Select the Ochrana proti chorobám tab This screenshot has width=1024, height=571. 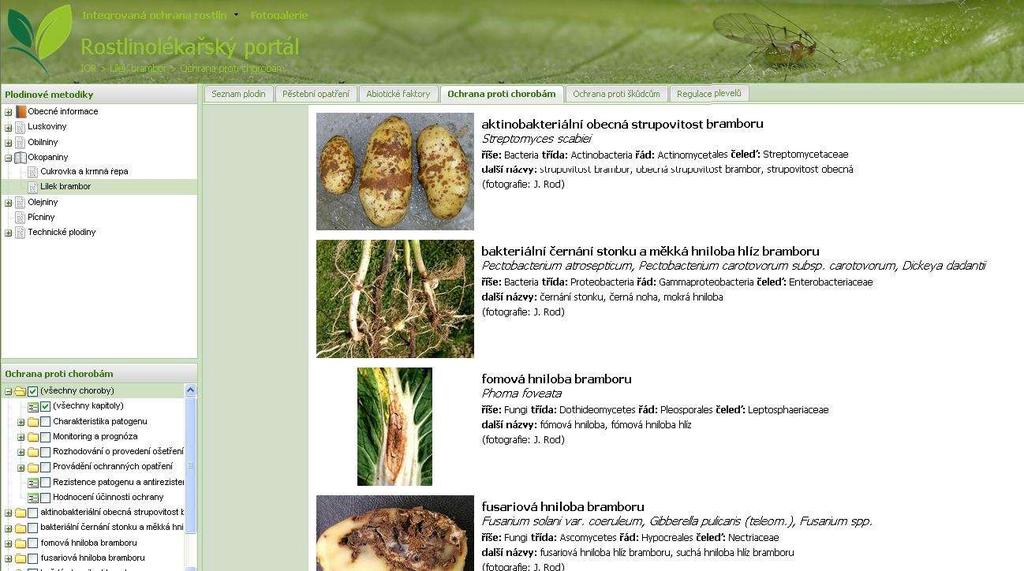(x=502, y=94)
